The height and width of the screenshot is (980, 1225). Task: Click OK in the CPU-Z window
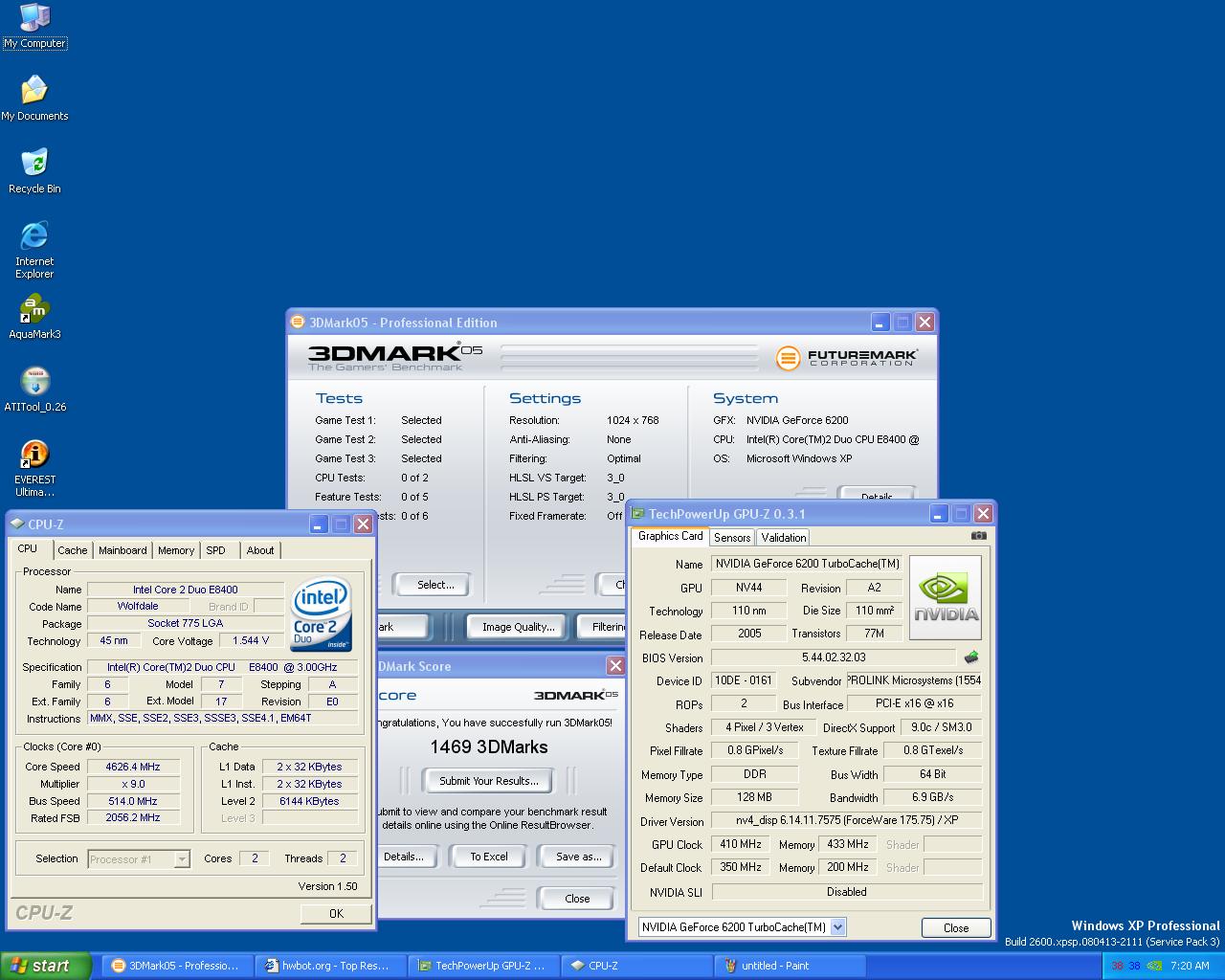[336, 913]
